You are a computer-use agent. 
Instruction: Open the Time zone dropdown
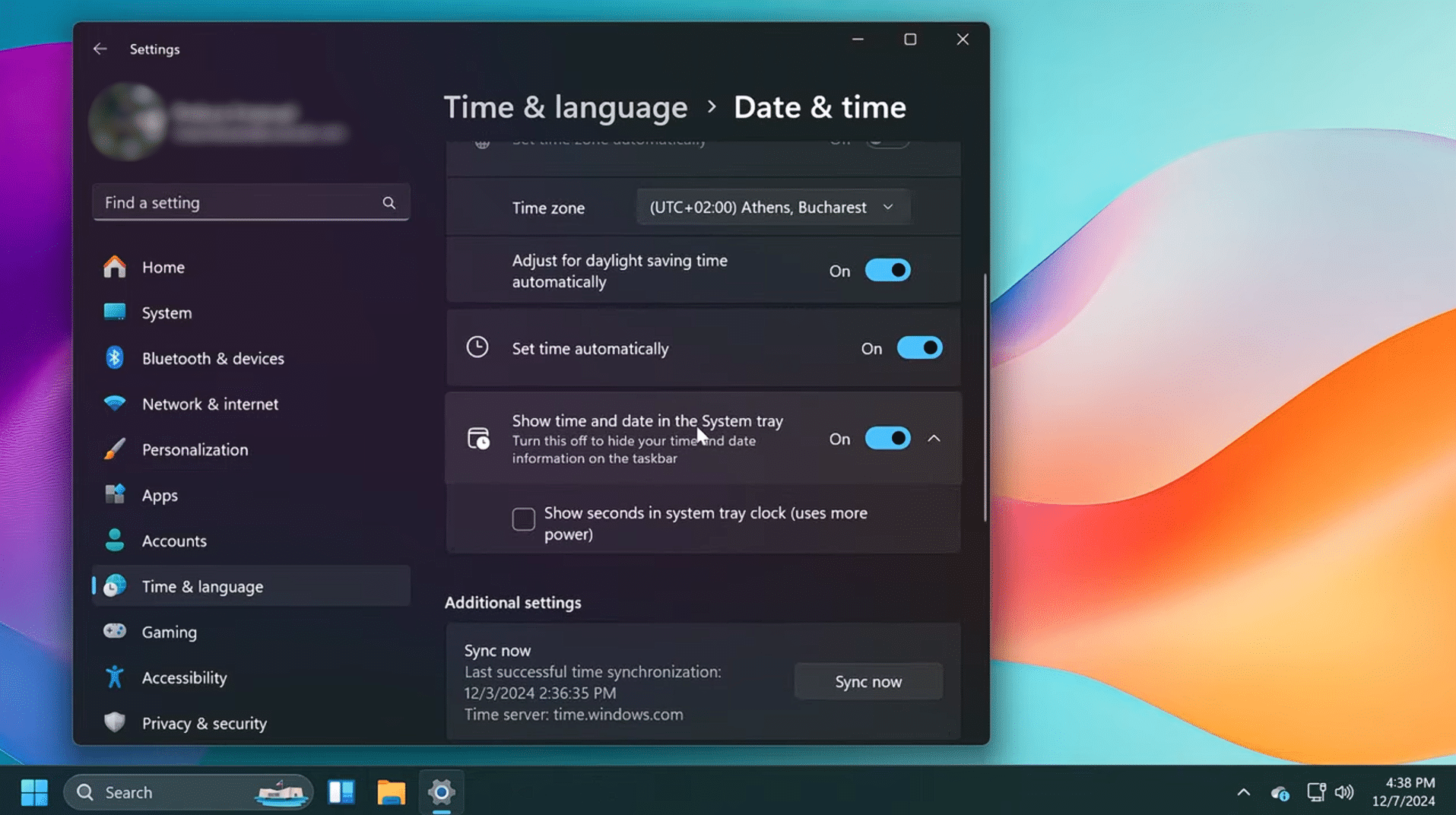[772, 207]
